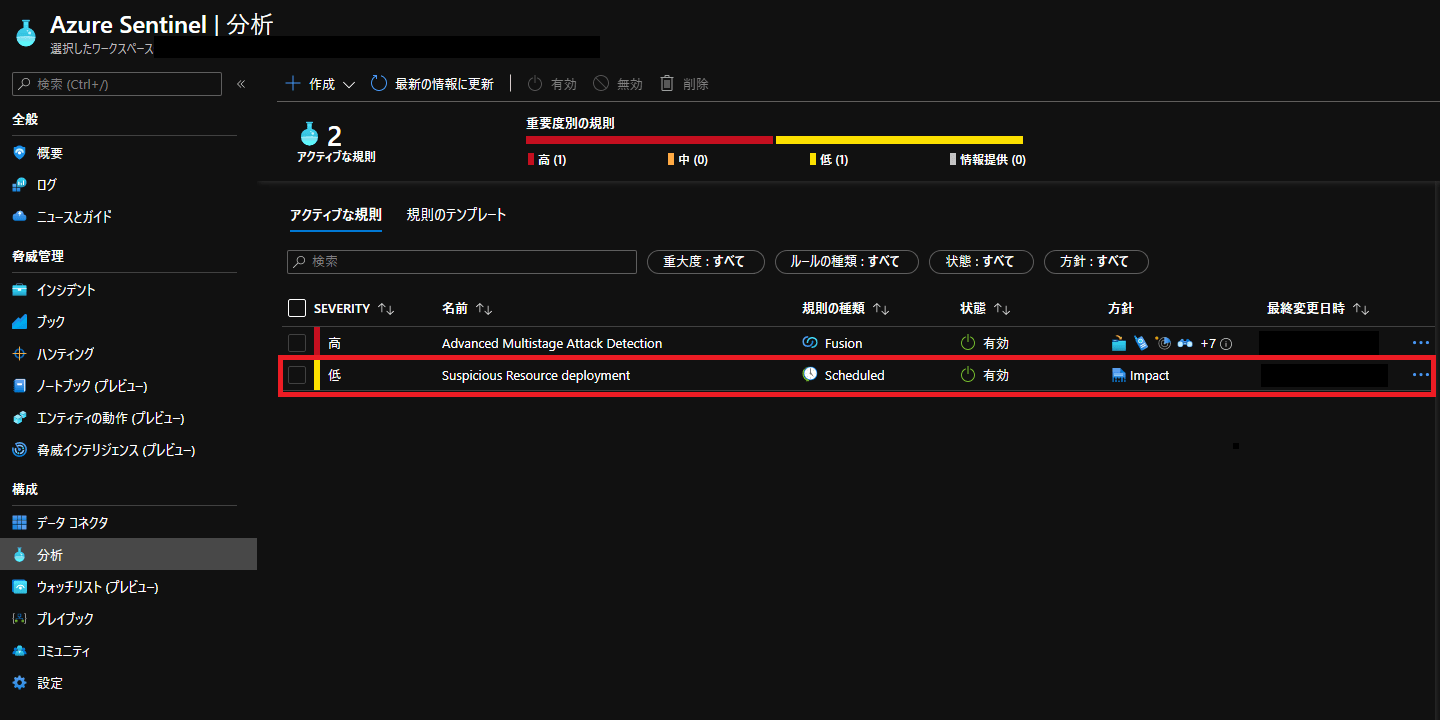
Task: Open the ブック workbooks chart icon
Action: 19,322
